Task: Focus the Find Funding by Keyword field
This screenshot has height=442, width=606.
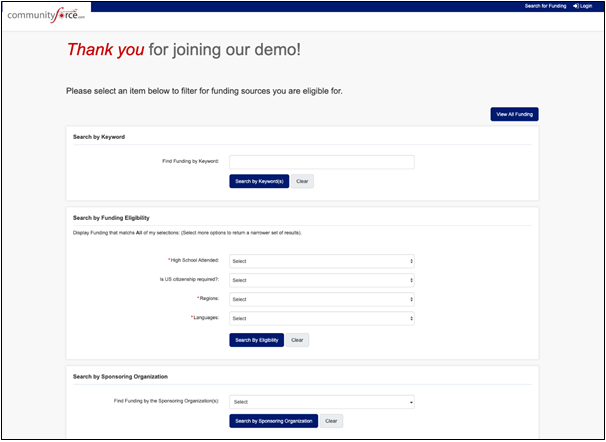Action: click(321, 162)
